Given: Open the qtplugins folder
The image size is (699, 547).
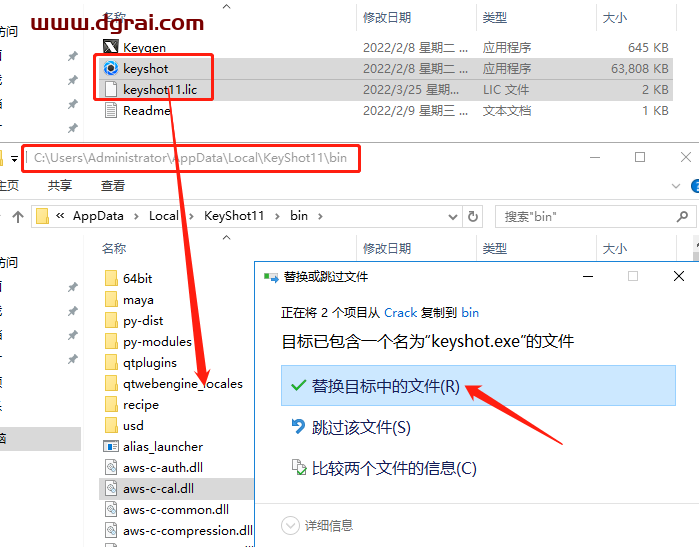Looking at the screenshot, I should pos(149,362).
